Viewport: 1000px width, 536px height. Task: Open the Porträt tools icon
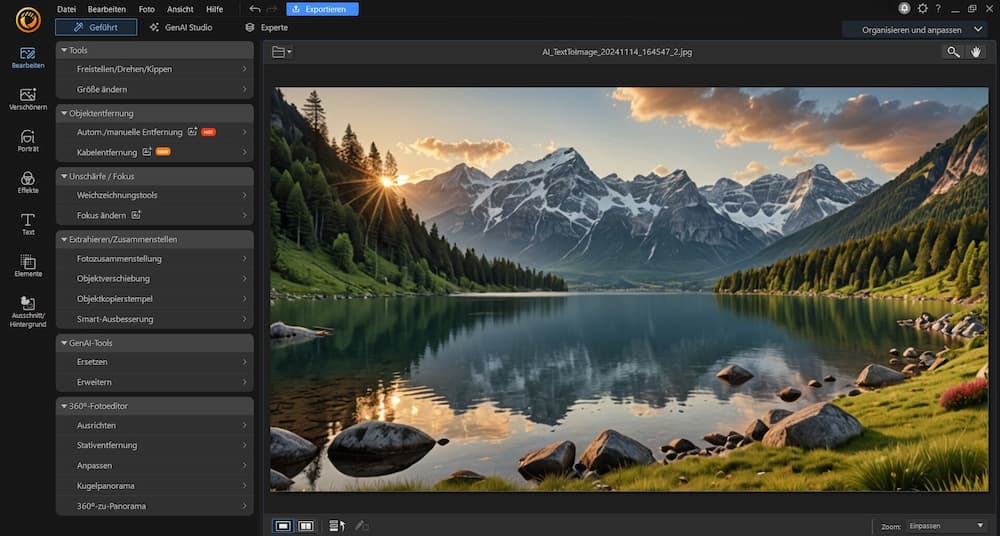pos(28,140)
